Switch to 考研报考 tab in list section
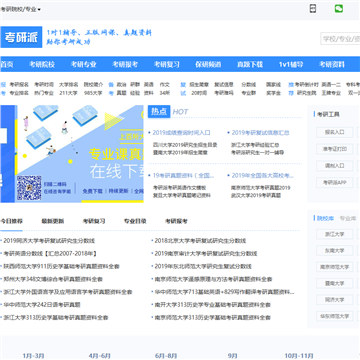The height and width of the screenshot is (360, 360). pos(177,221)
